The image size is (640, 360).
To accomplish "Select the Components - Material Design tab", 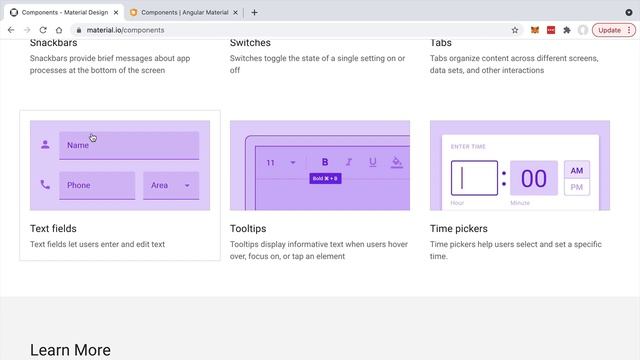I will (x=64, y=13).
